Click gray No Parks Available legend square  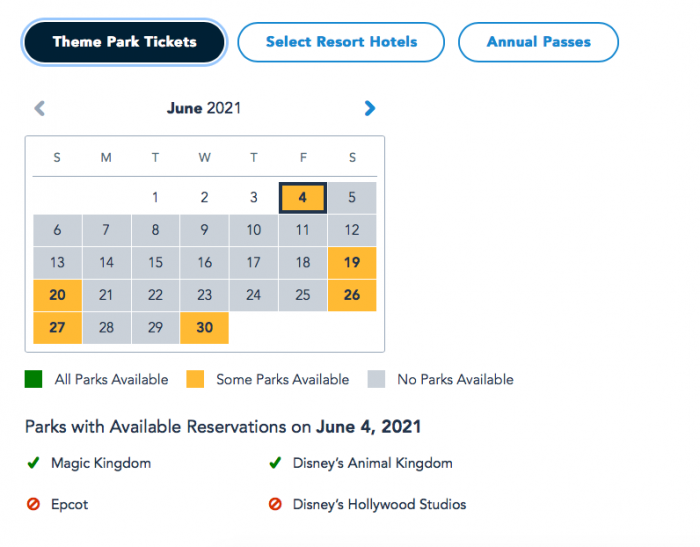(376, 379)
